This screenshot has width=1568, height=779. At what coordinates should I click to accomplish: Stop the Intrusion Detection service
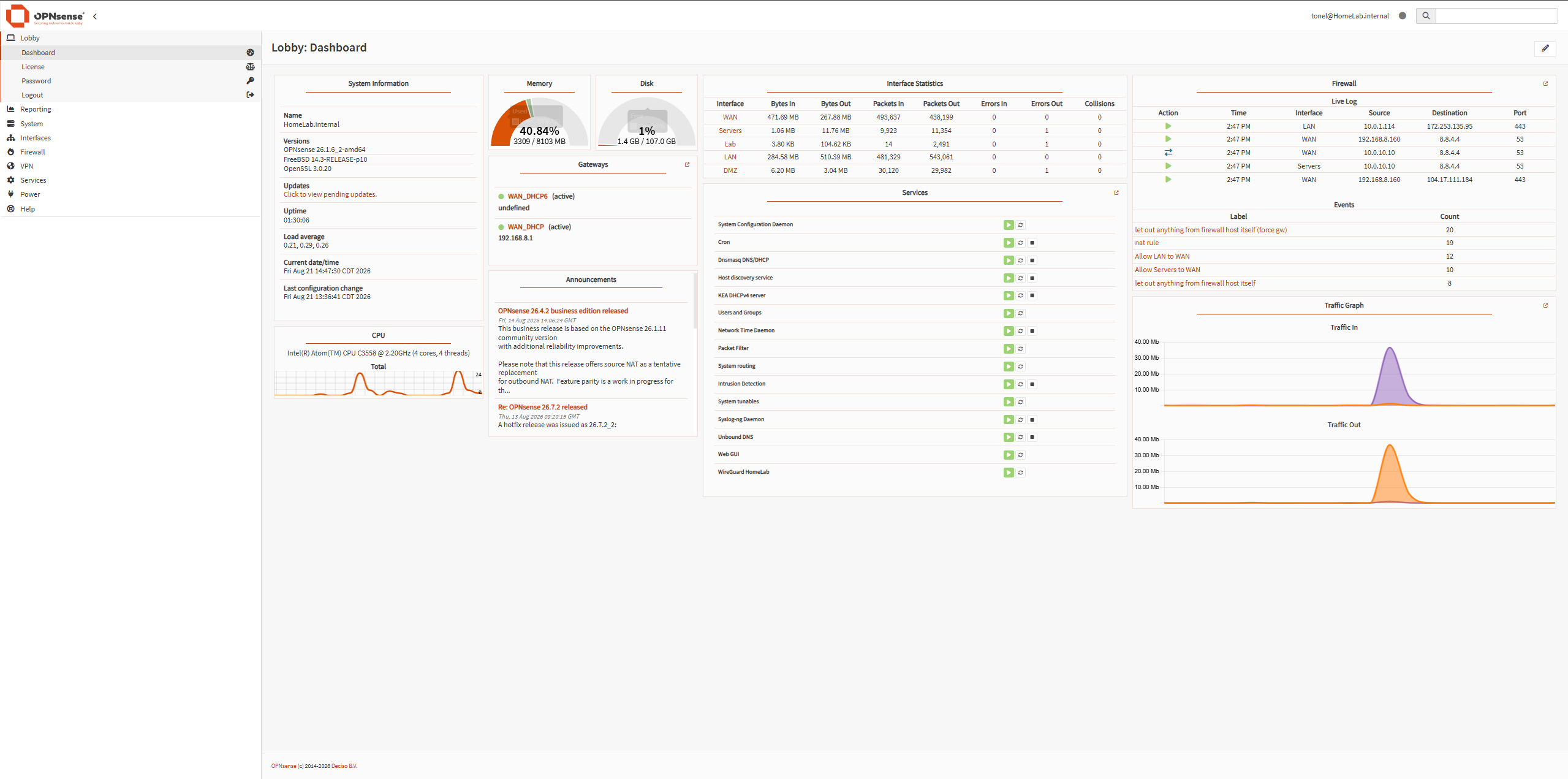(x=1032, y=384)
